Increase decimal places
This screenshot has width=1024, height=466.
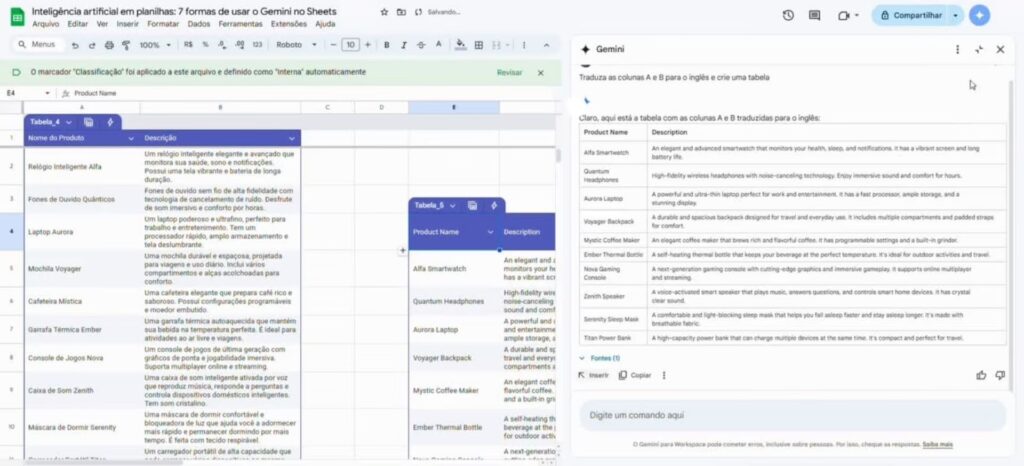click(239, 45)
